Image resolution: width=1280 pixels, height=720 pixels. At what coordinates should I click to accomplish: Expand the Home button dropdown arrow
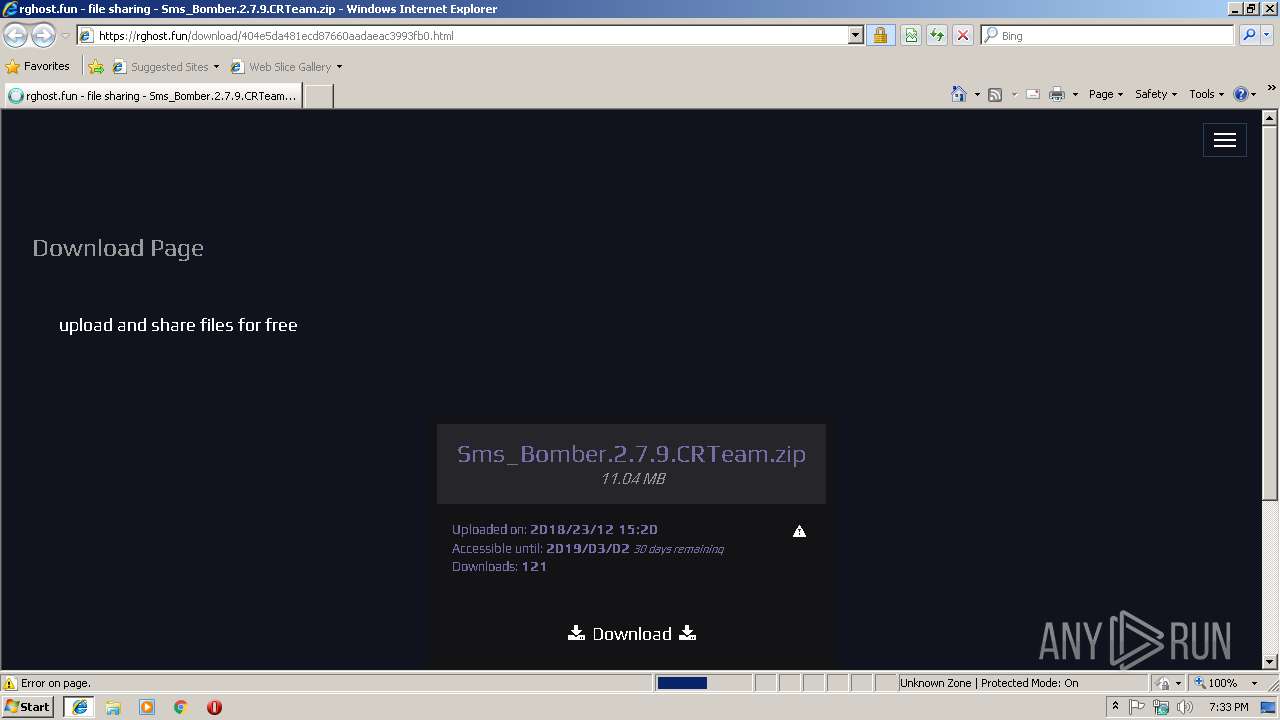[977, 94]
